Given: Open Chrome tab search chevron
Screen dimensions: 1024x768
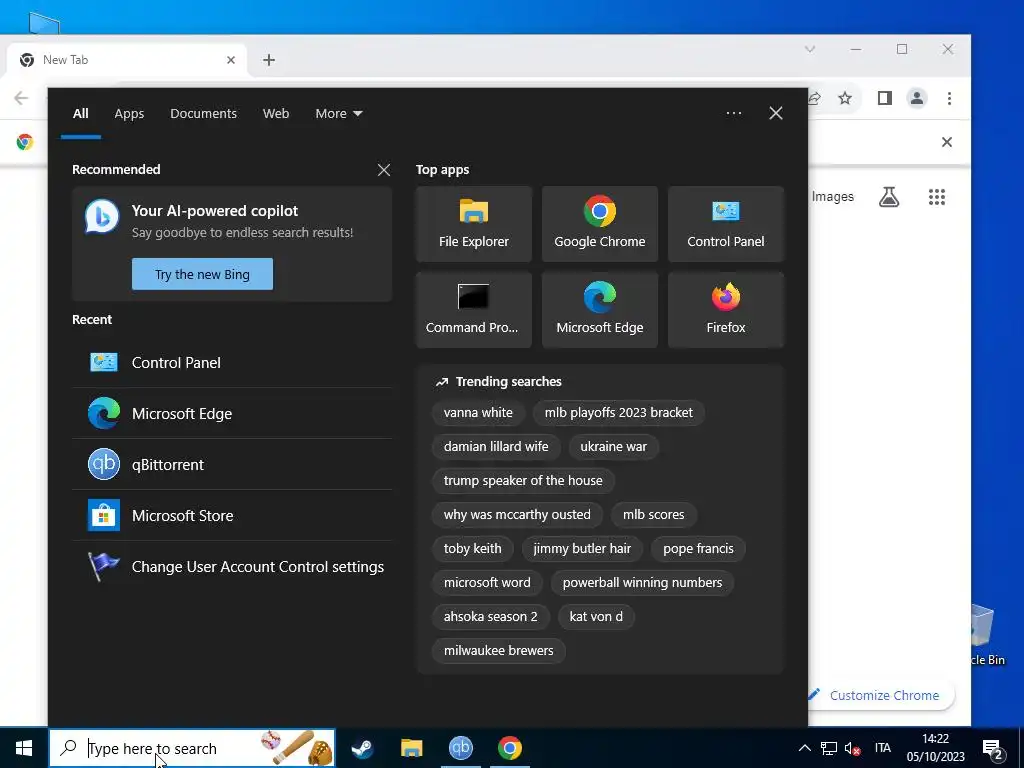Looking at the screenshot, I should pos(810,49).
